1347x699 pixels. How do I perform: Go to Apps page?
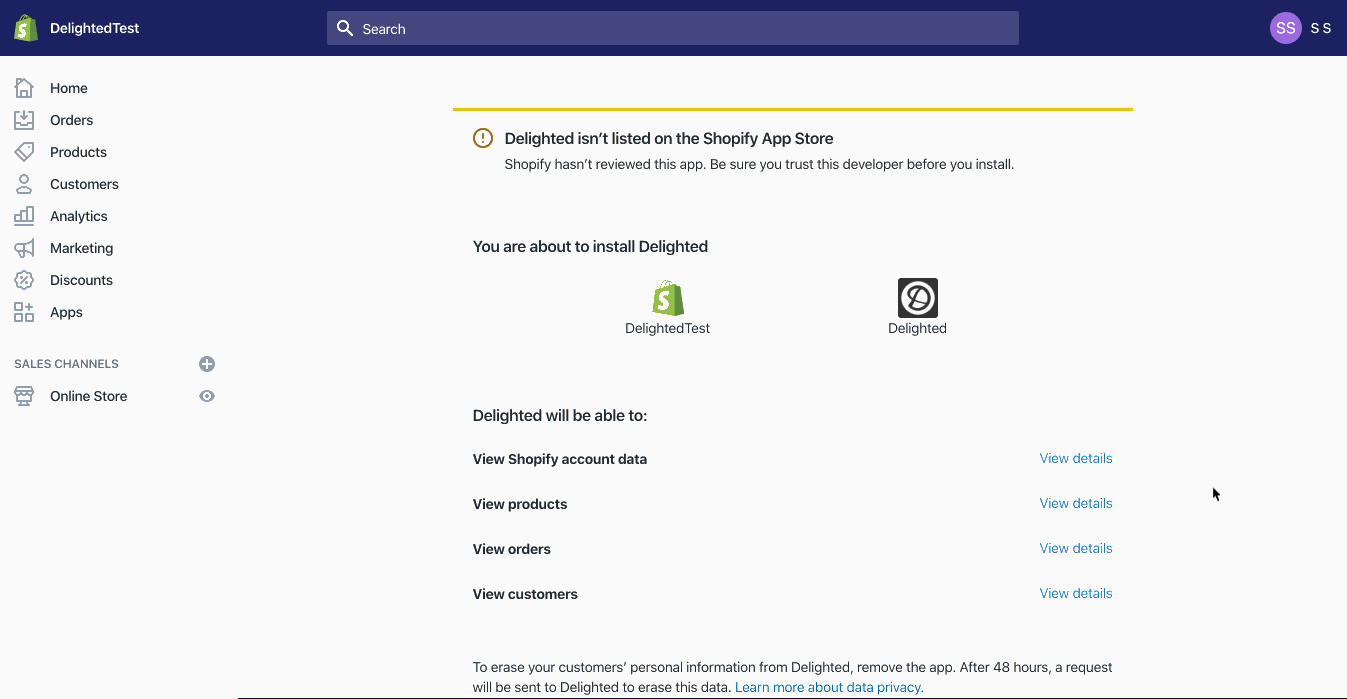click(67, 312)
